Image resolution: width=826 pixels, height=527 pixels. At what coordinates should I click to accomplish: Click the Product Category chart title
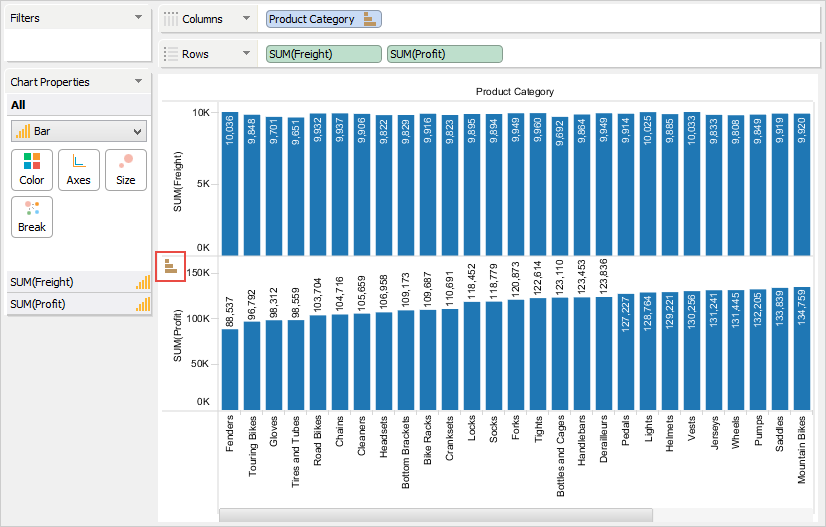click(515, 92)
